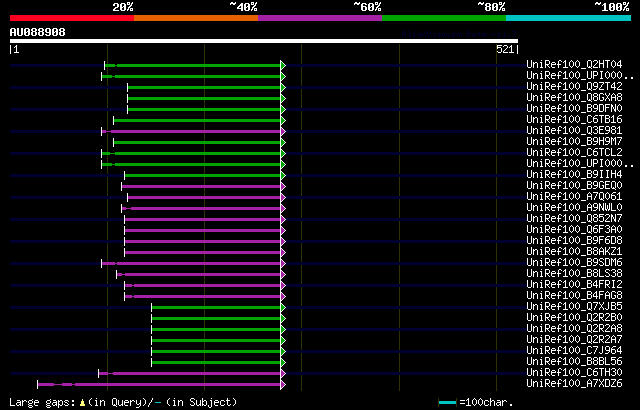
Task: Select the UniRef100_B9H9M7 label
Action: point(574,142)
